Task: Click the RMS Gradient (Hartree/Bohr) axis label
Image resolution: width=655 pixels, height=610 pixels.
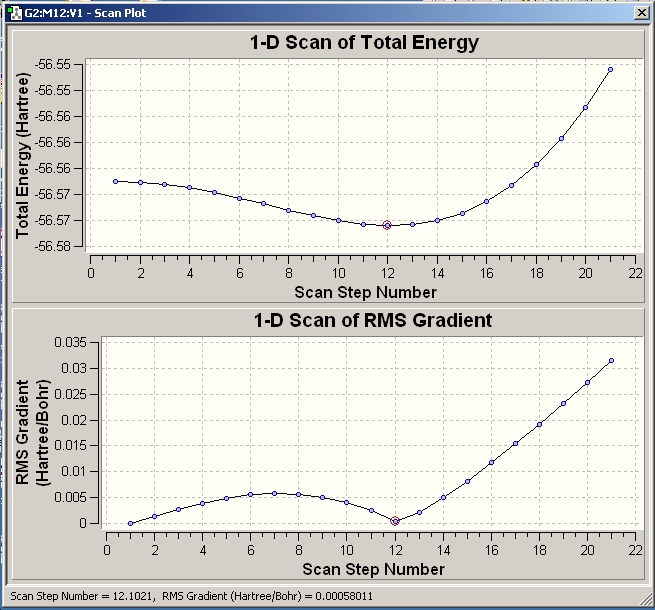Action: coord(33,432)
